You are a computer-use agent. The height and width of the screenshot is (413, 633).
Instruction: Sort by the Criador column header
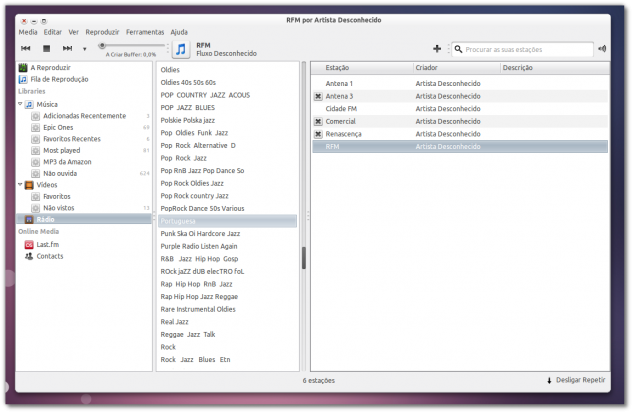click(457, 68)
